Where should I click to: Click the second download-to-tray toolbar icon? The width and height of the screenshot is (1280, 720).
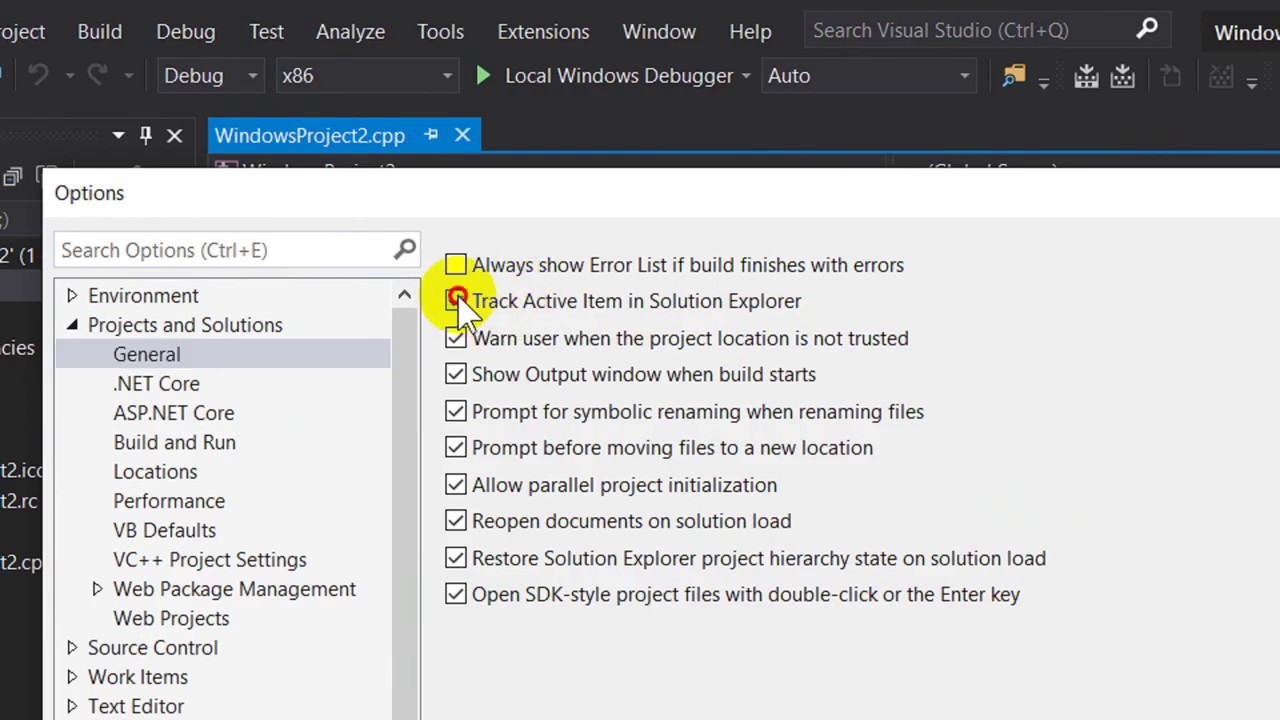[1122, 76]
